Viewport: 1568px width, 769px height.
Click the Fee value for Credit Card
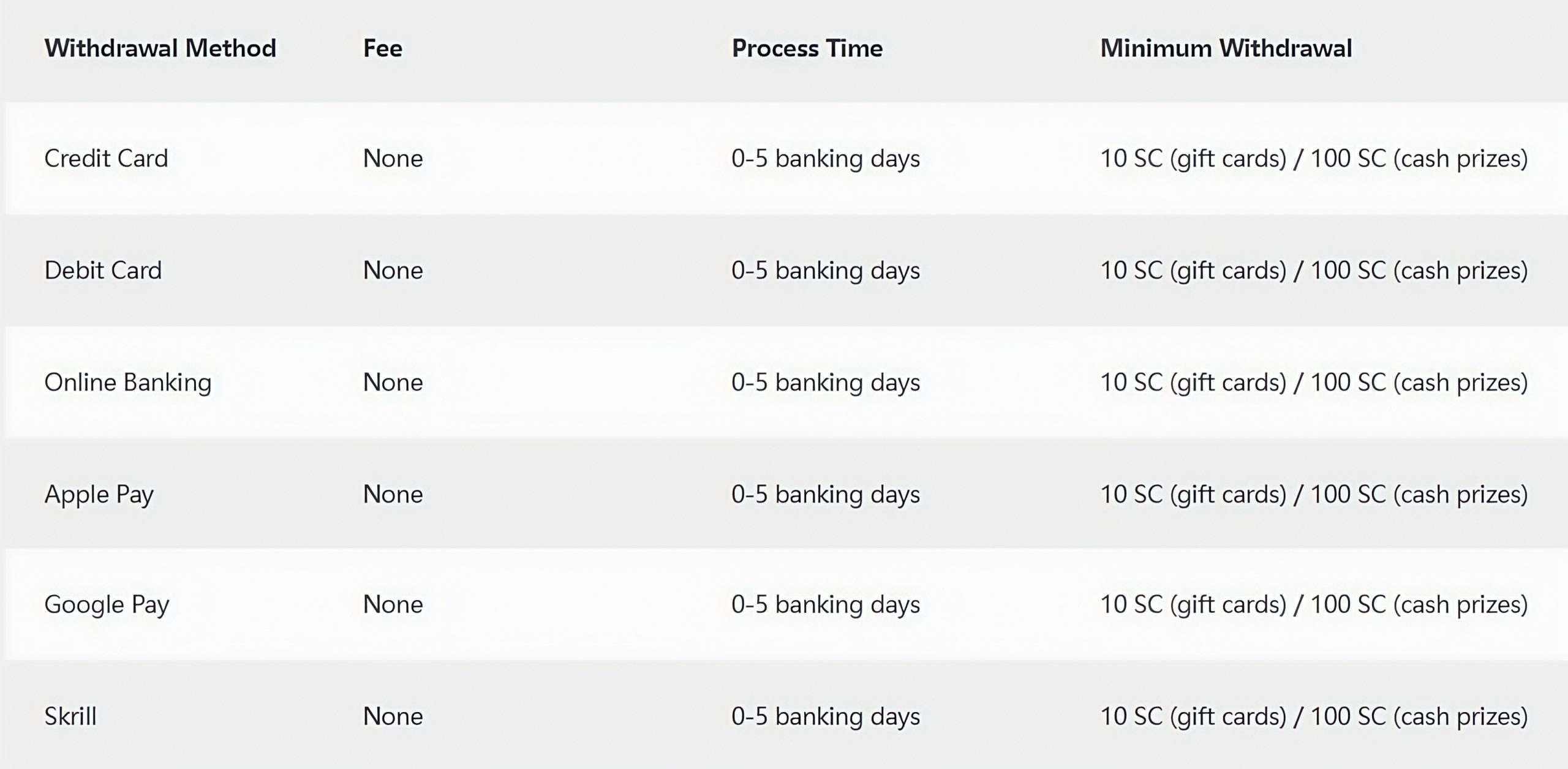393,159
